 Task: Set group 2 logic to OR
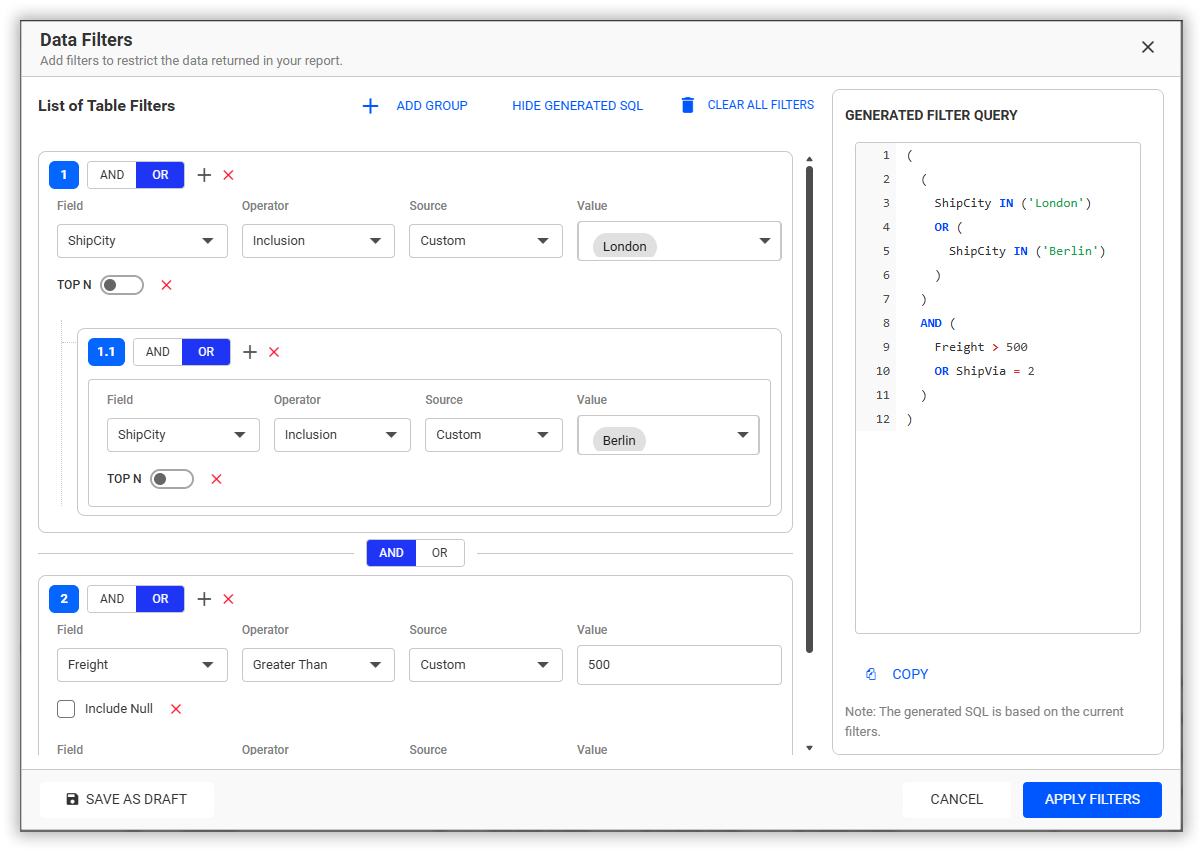(x=160, y=599)
